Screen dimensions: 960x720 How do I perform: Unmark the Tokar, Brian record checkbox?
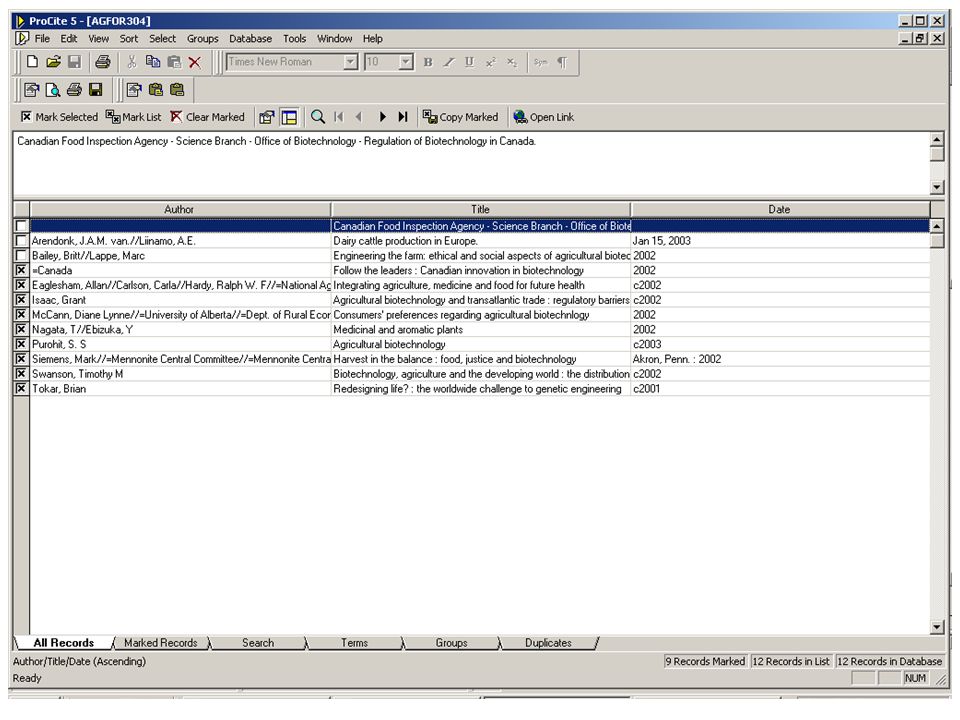[x=21, y=388]
